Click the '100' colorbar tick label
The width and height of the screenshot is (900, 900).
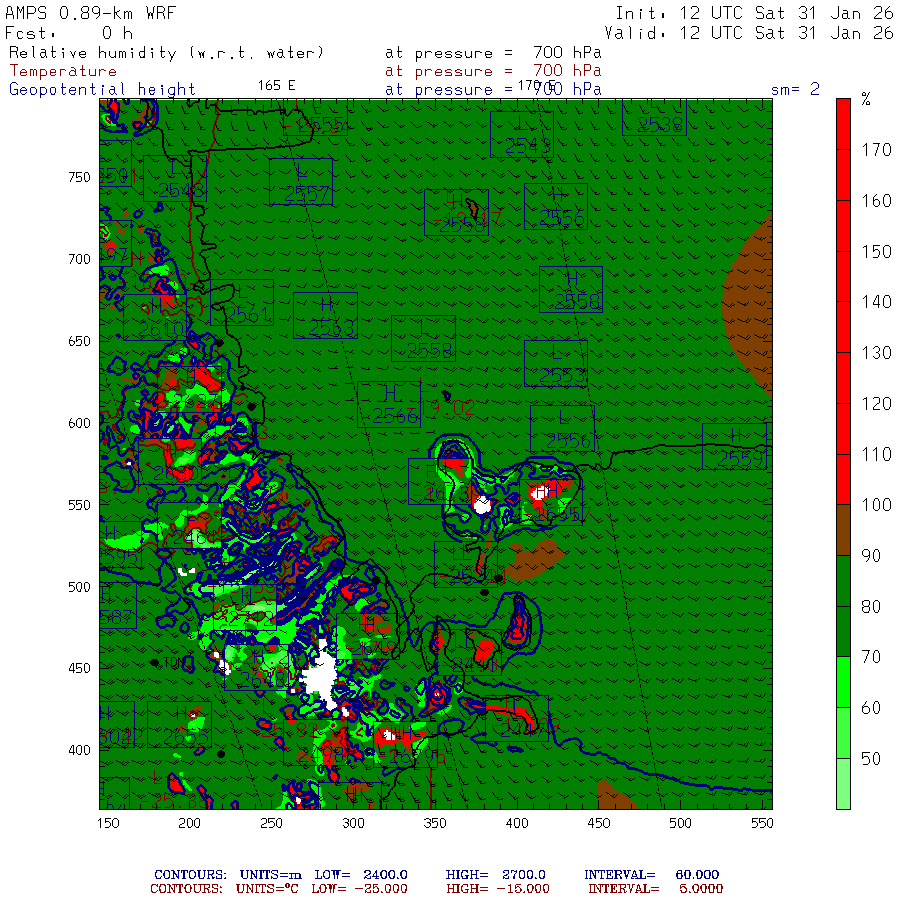(x=876, y=505)
